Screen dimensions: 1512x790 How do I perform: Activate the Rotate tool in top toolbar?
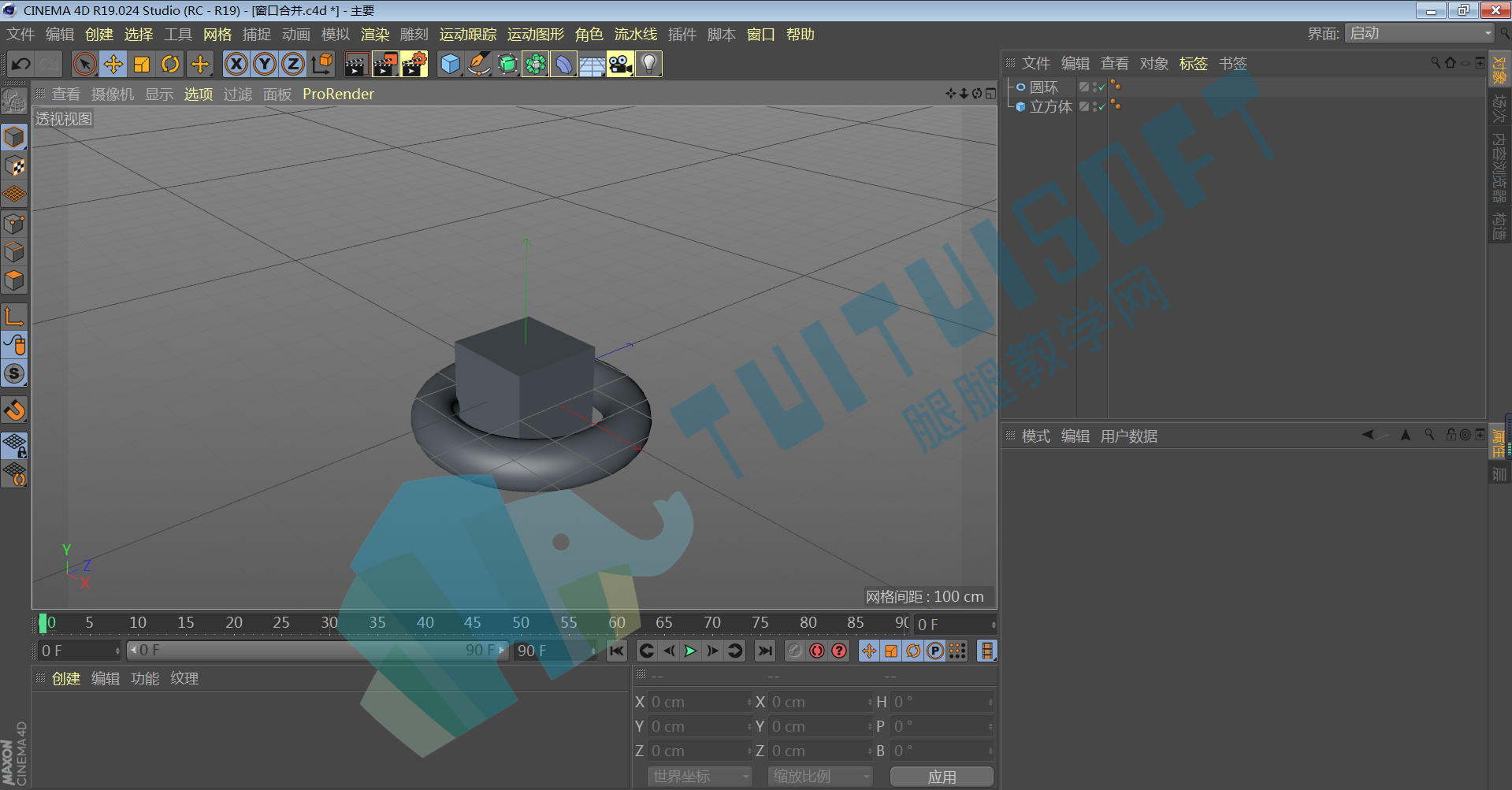click(170, 64)
